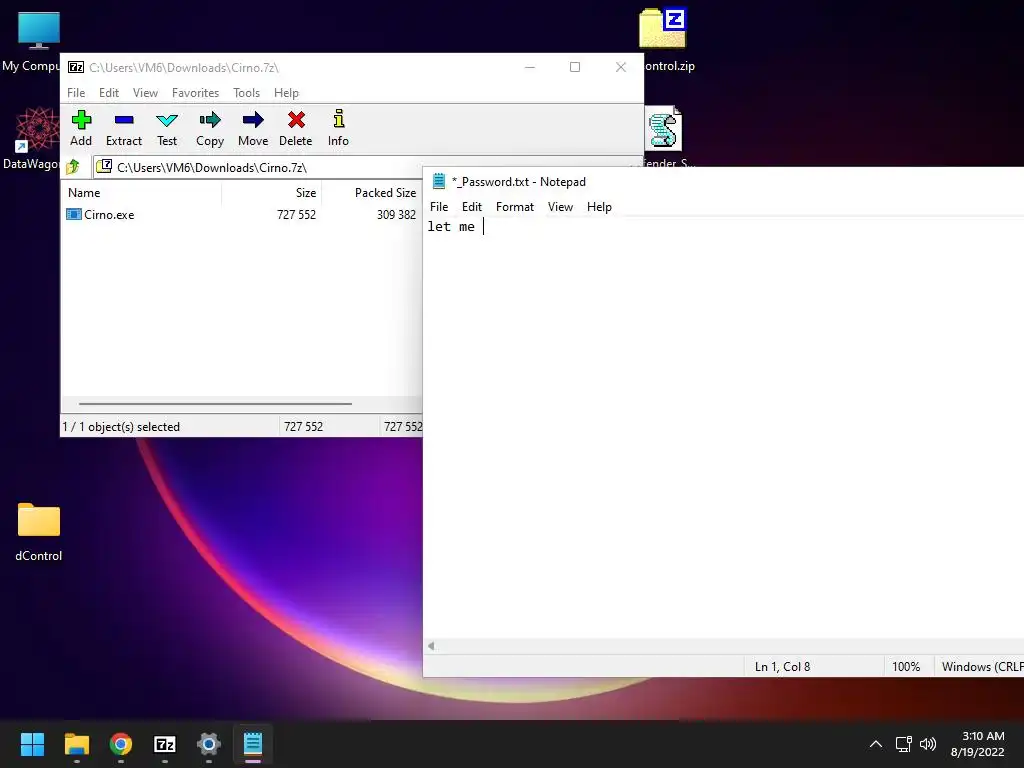1024x768 pixels.
Task: Open the File menu in 7-Zip
Action: (x=76, y=93)
